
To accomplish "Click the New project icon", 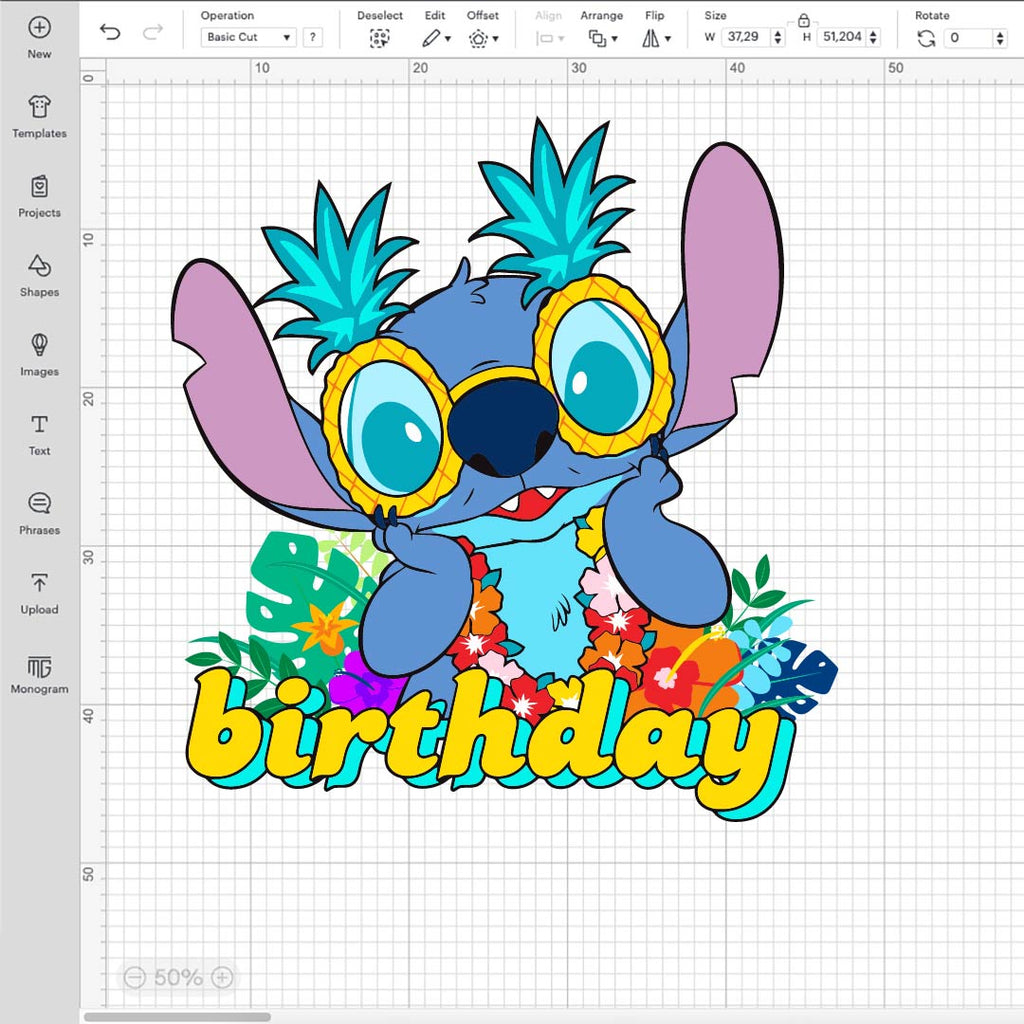I will click(x=39, y=28).
